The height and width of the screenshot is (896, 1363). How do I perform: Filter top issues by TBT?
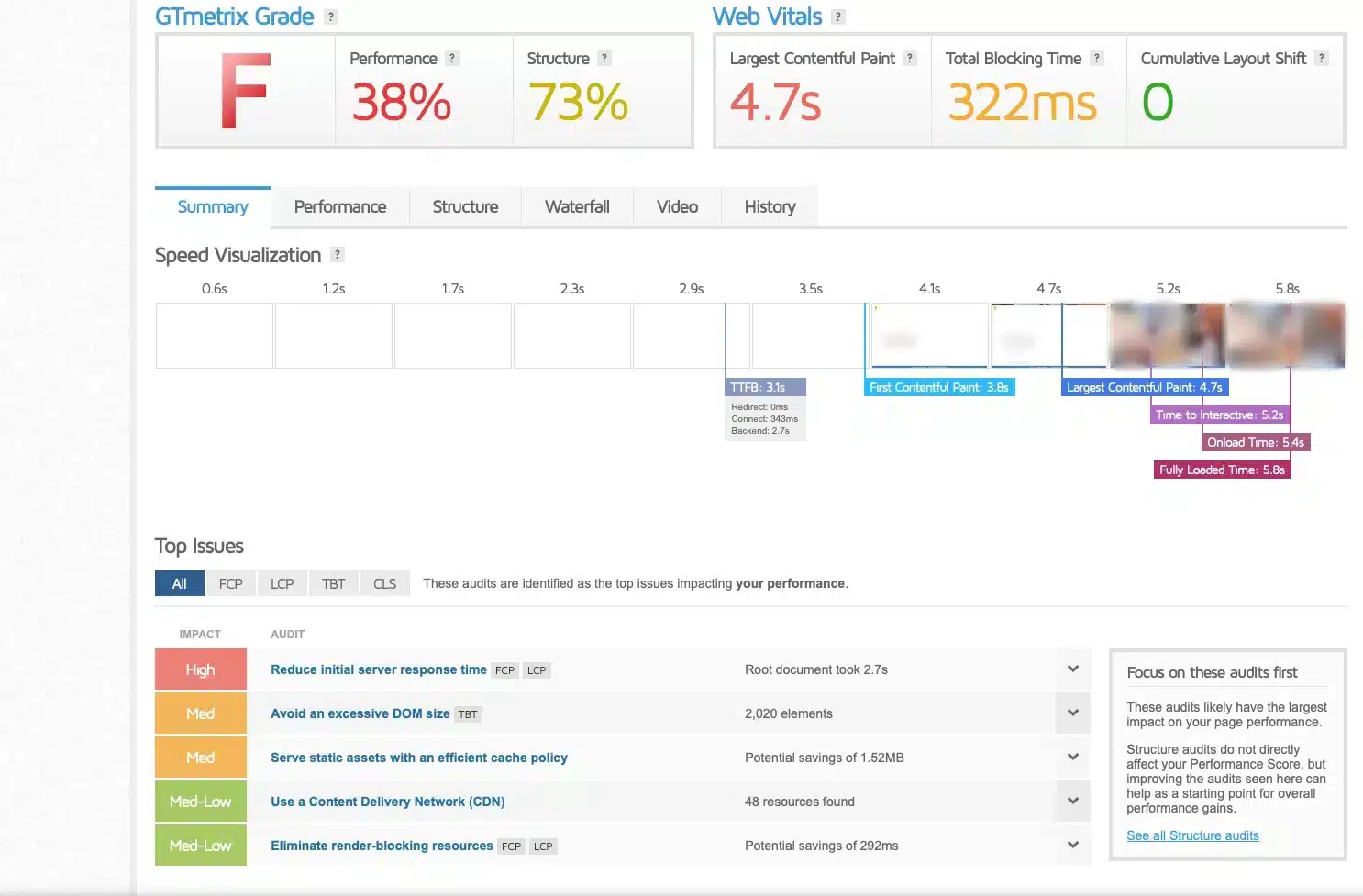tap(333, 583)
